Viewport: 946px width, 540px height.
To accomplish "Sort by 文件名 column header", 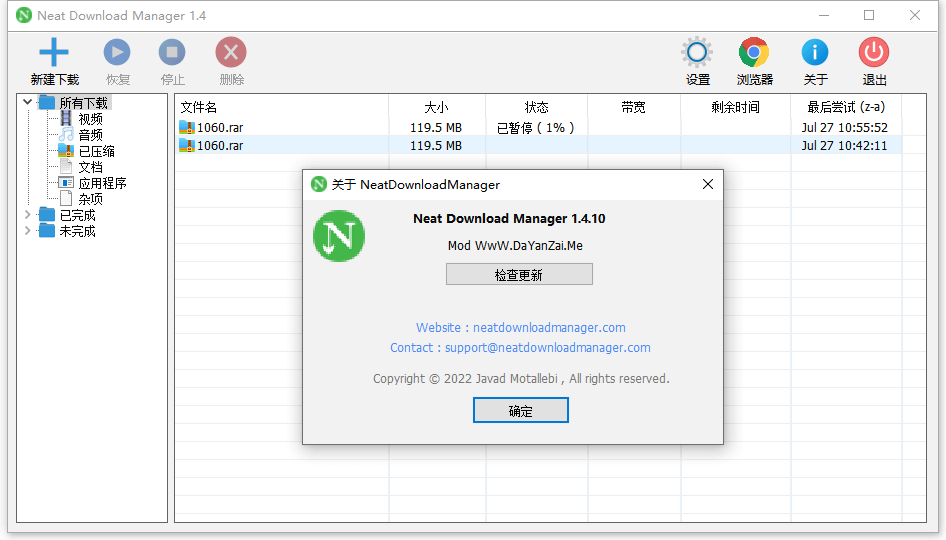I will (282, 107).
